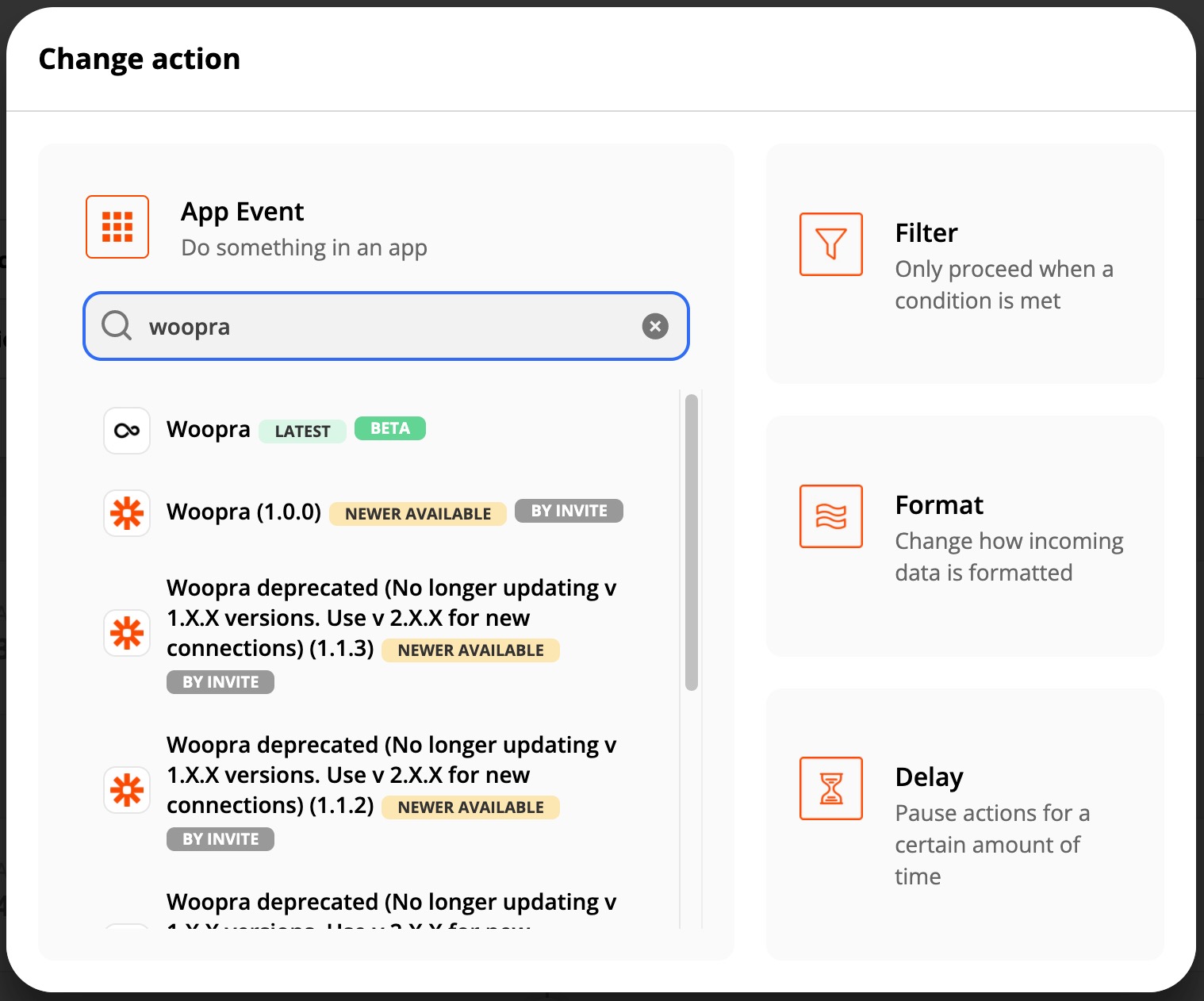Choose the Delay action option
Image resolution: width=1204 pixels, height=1001 pixels.
964,824
